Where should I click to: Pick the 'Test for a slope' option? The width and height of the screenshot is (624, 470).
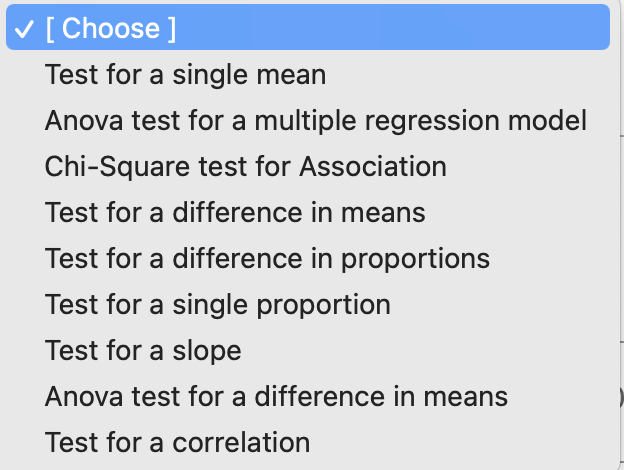(x=143, y=351)
